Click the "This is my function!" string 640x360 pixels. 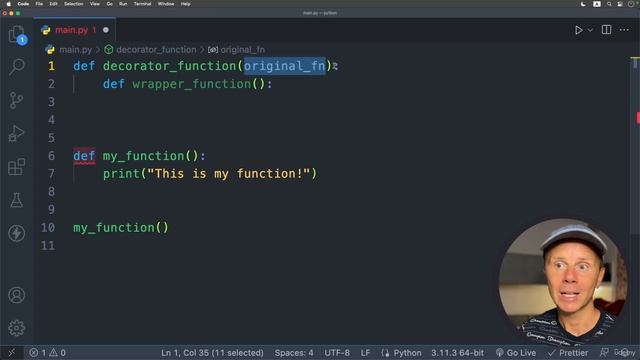click(x=229, y=173)
